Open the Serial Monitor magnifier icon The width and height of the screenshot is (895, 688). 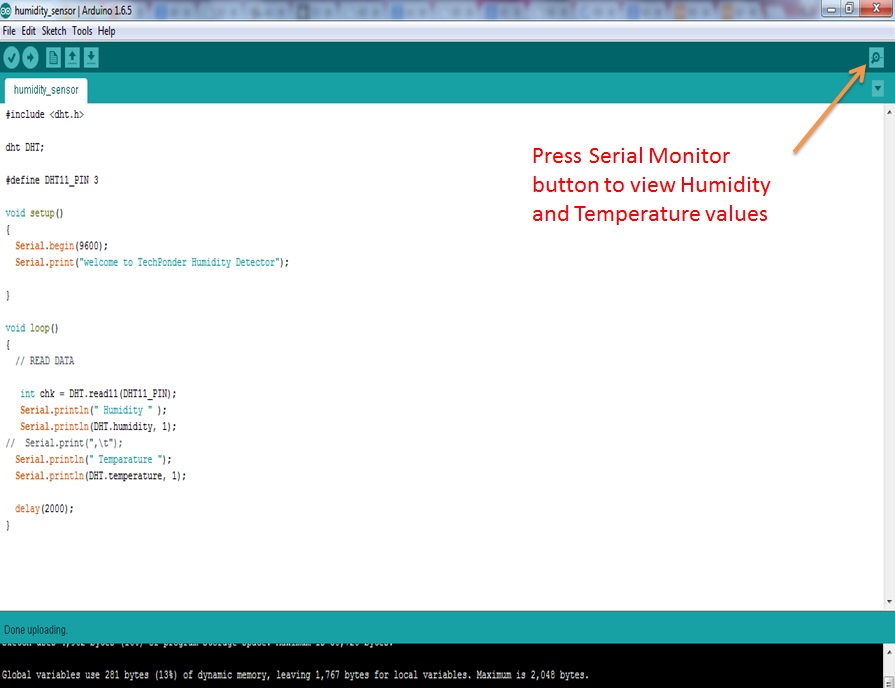pyautogui.click(x=876, y=58)
